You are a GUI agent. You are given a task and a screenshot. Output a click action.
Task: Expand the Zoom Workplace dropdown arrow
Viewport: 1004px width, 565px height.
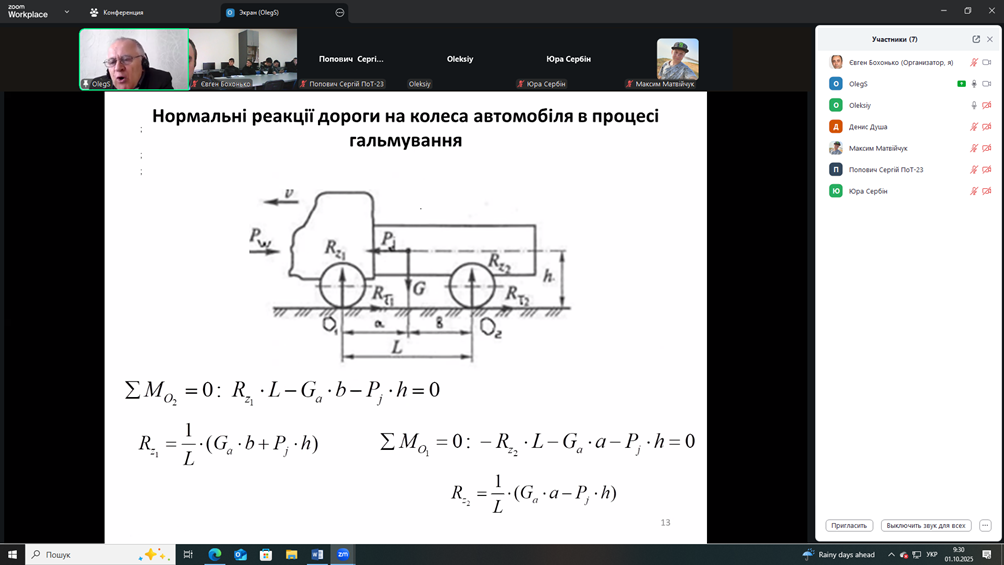67,12
